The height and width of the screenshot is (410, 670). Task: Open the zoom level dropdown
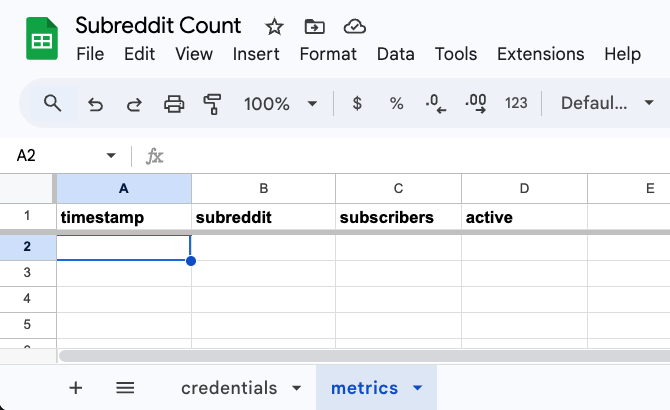coord(281,103)
